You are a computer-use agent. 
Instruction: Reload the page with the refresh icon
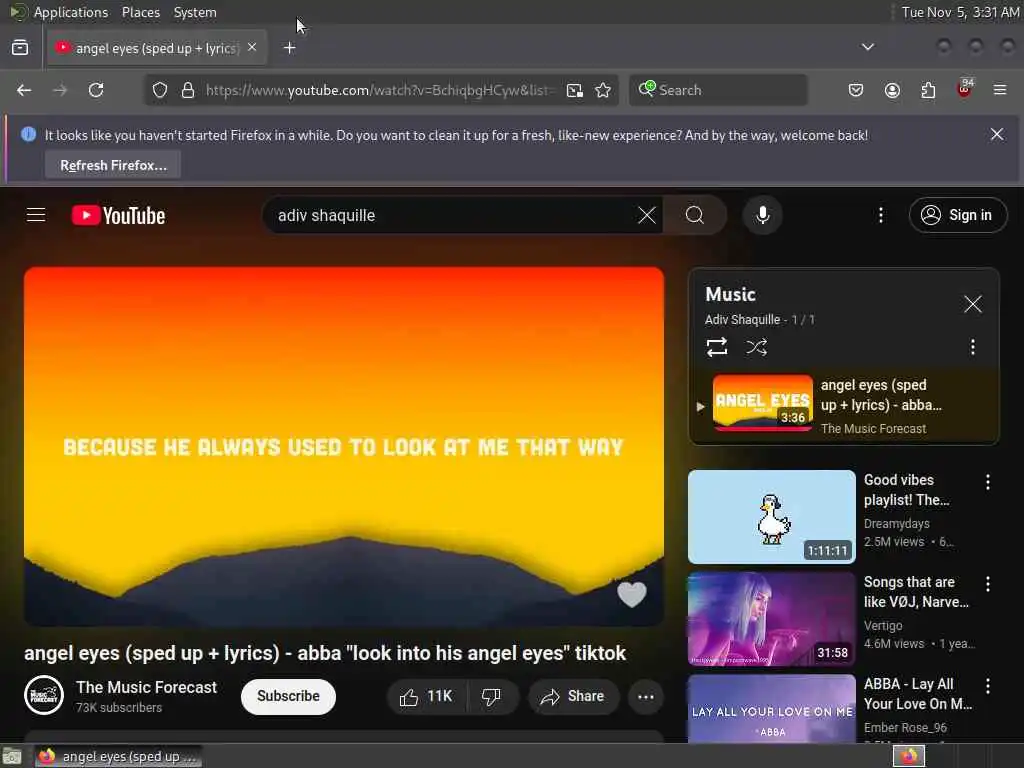tap(96, 90)
